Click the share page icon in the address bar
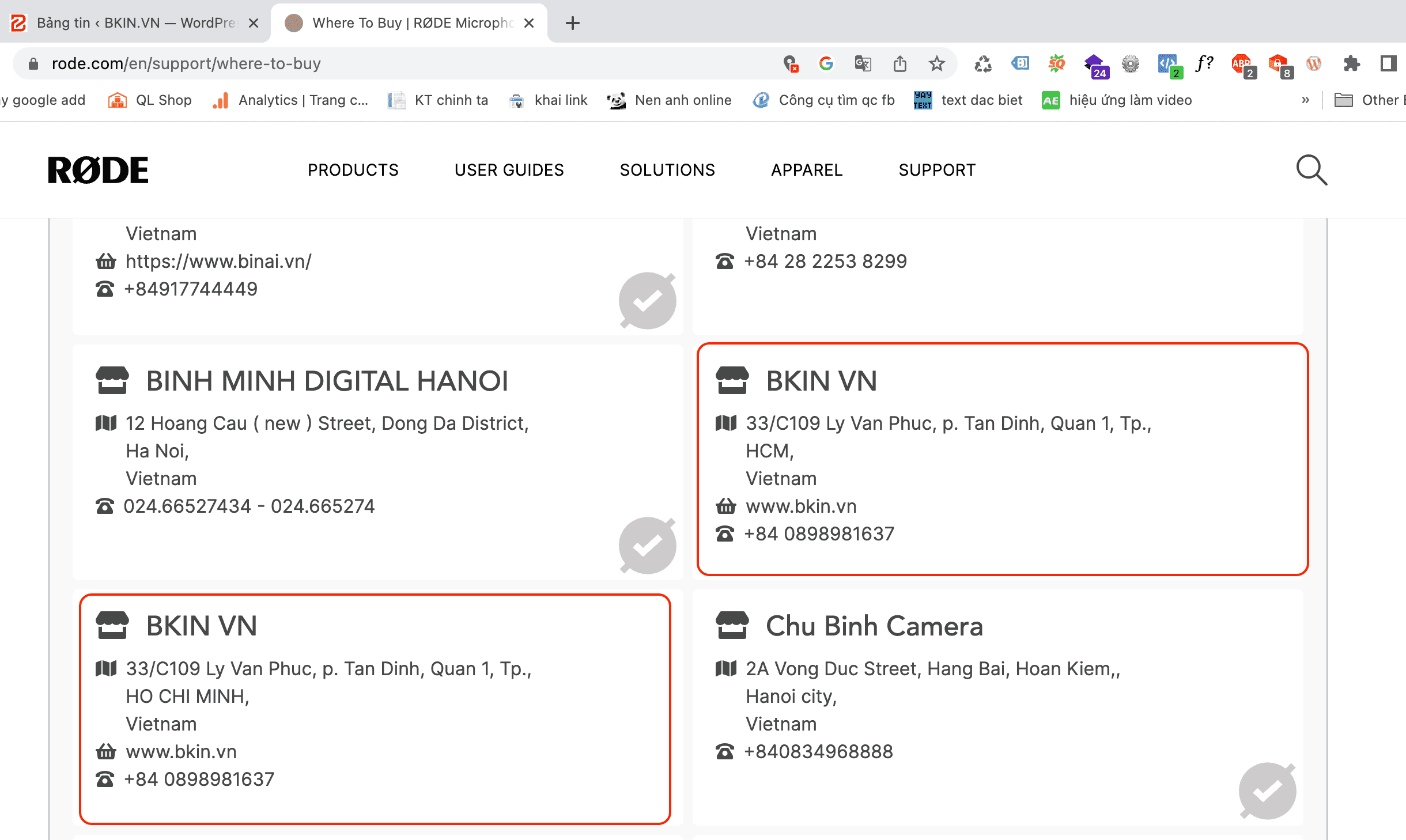 click(x=899, y=63)
